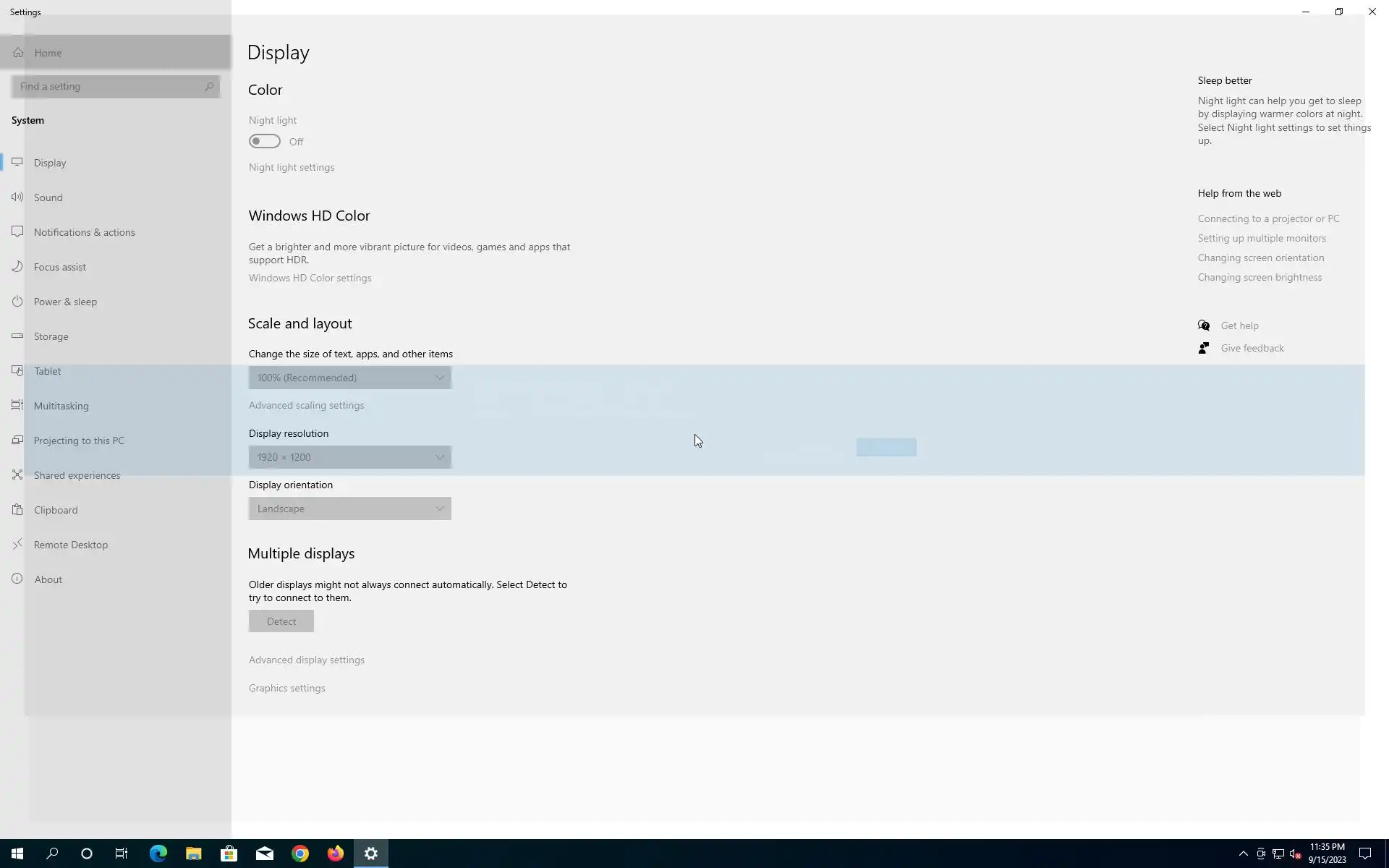Click the Get help chat icon
The width and height of the screenshot is (1389, 868).
(x=1204, y=325)
